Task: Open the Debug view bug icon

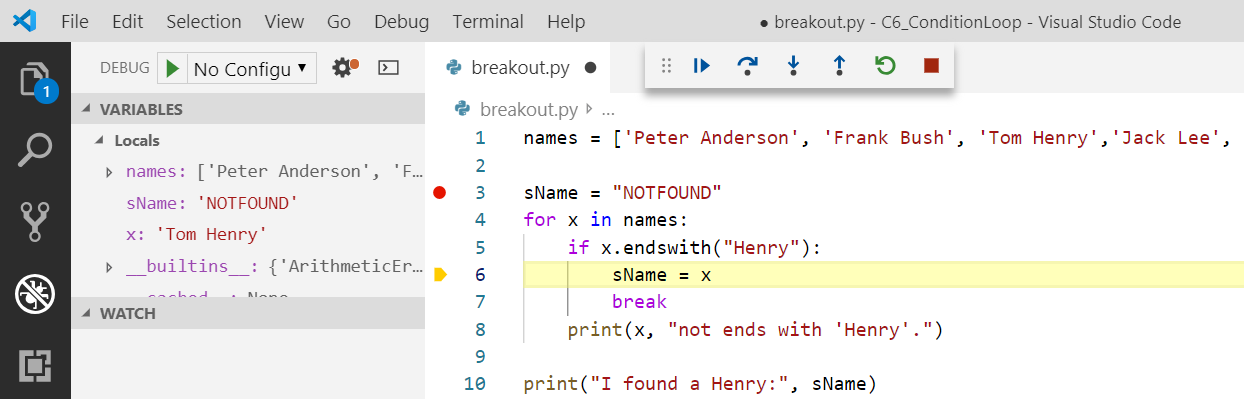Action: (x=35, y=293)
